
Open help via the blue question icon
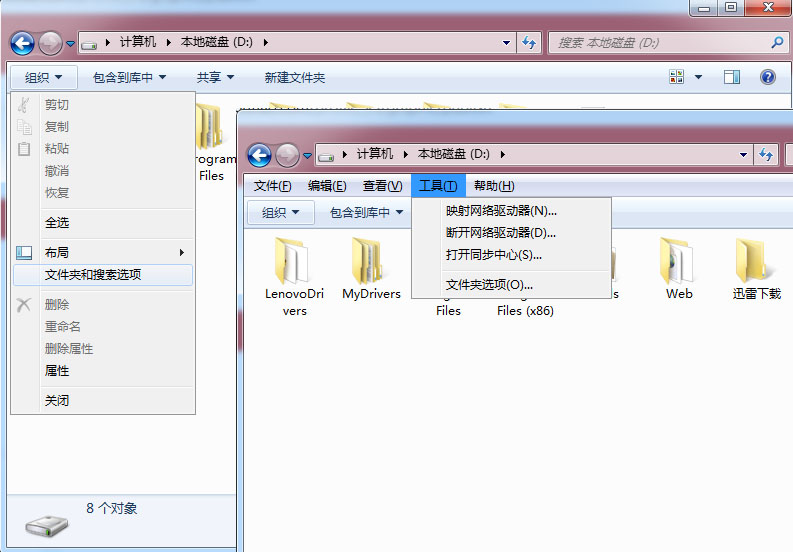[x=767, y=77]
